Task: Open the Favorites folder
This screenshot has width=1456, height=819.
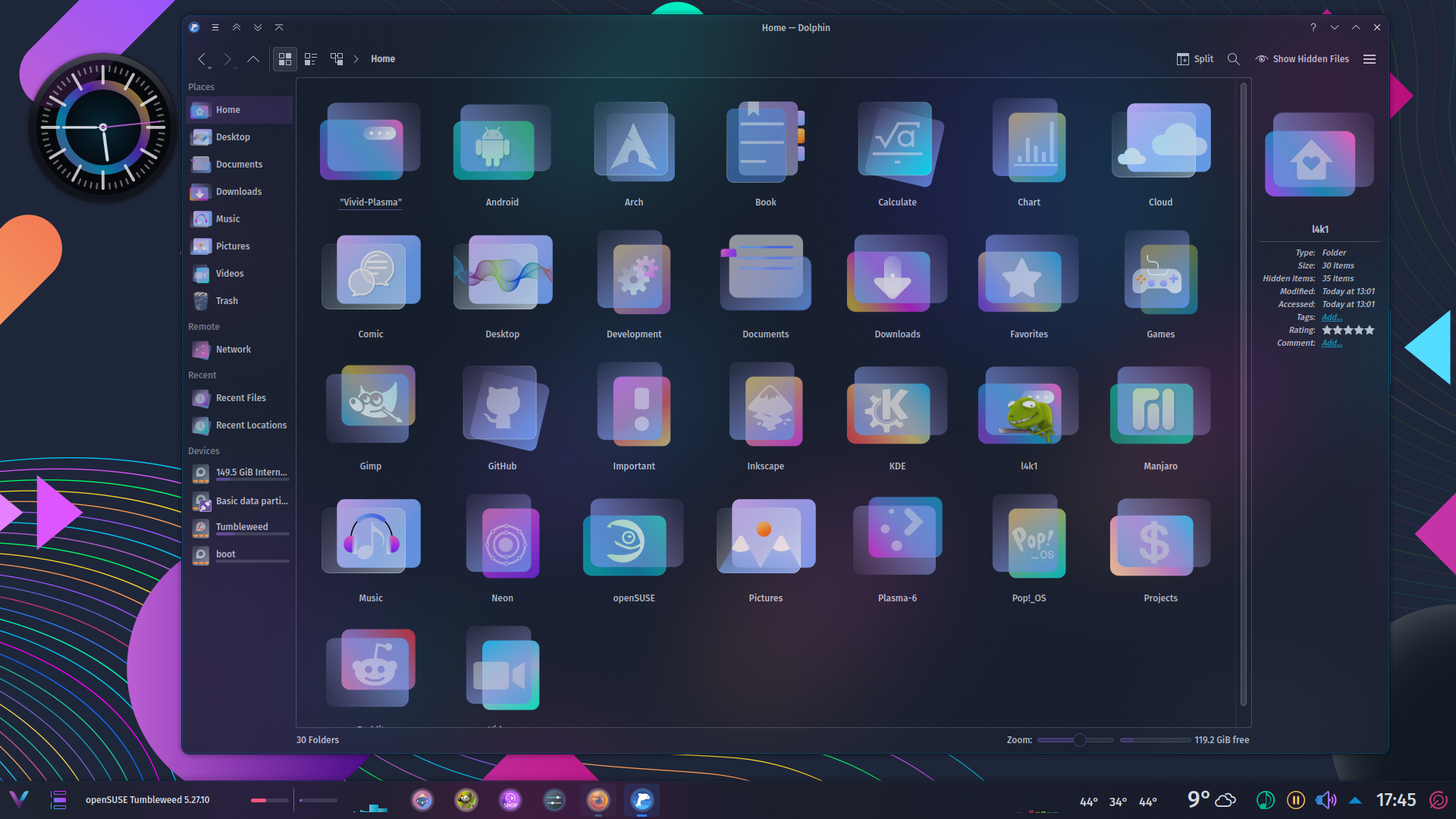Action: click(1029, 287)
